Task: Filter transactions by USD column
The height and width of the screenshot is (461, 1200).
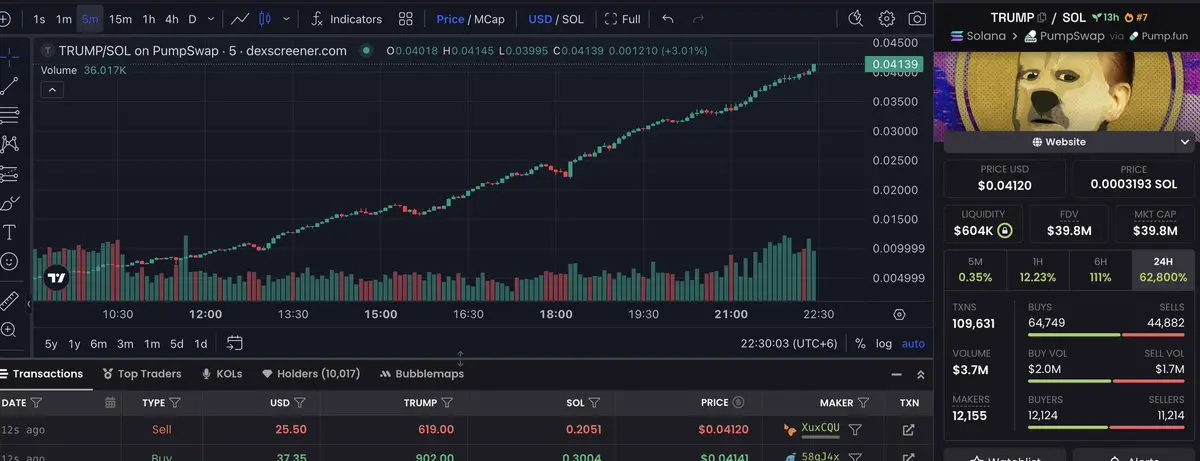Action: [300, 403]
